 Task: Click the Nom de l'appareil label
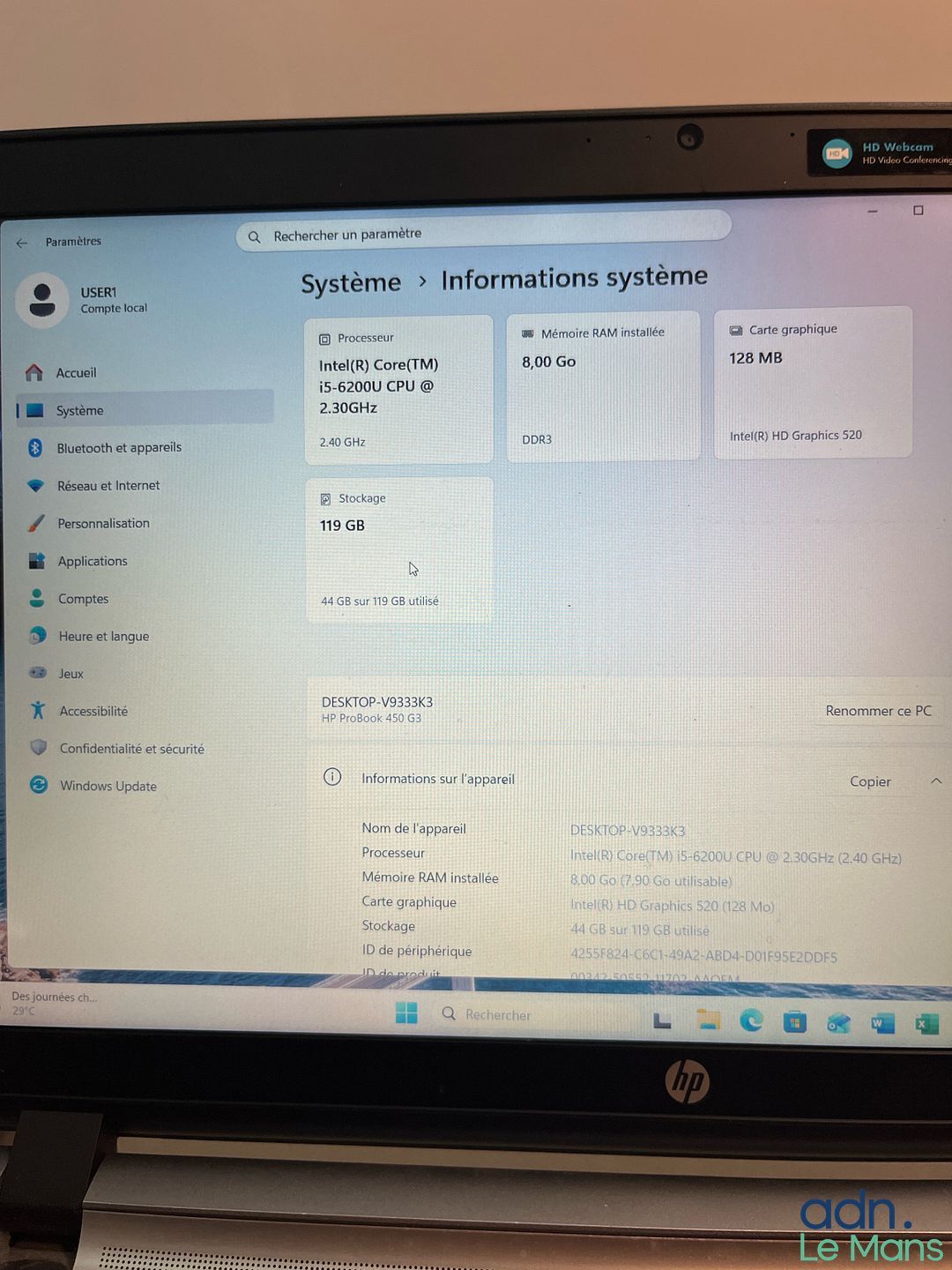tap(413, 828)
